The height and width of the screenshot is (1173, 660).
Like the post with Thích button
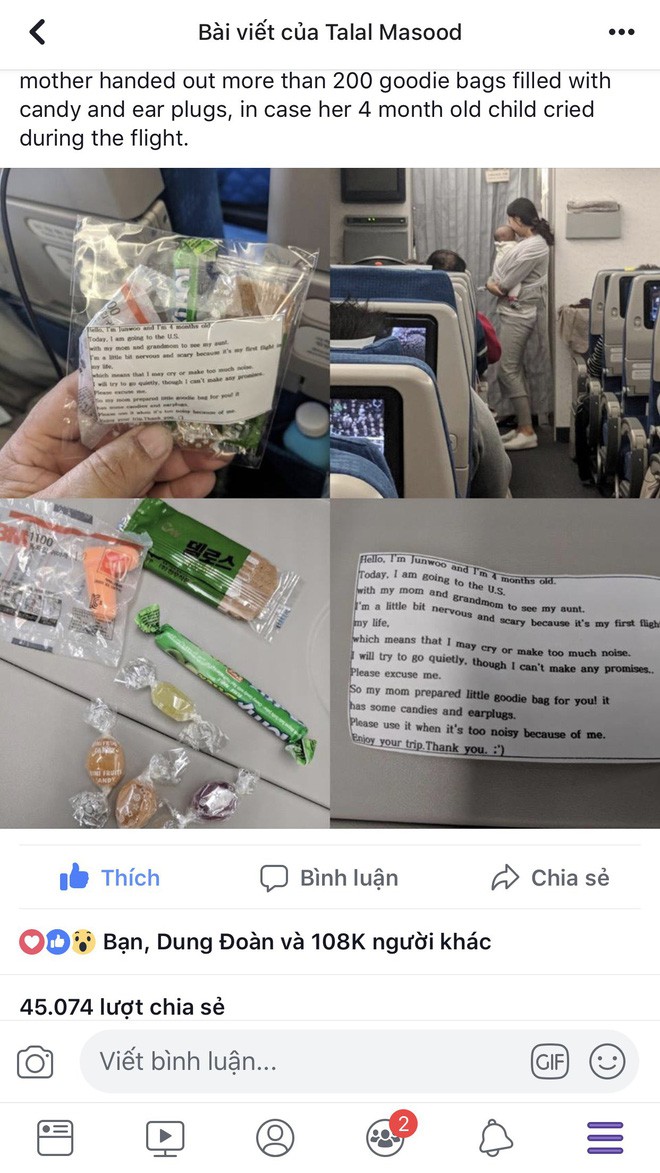tap(110, 878)
